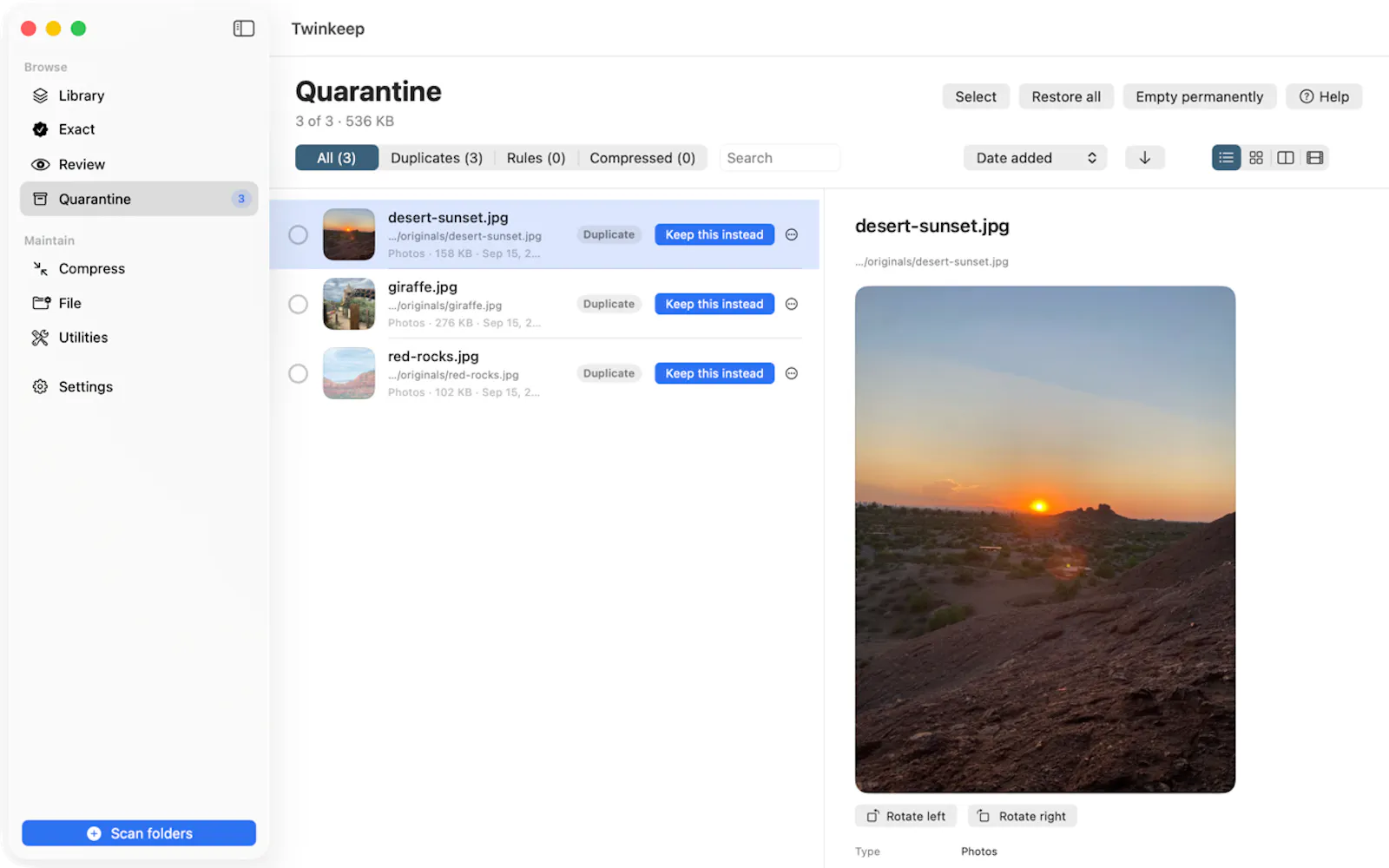Screen dimensions: 1389x868
Task: Open Settings from the sidebar
Action: pos(139,386)
